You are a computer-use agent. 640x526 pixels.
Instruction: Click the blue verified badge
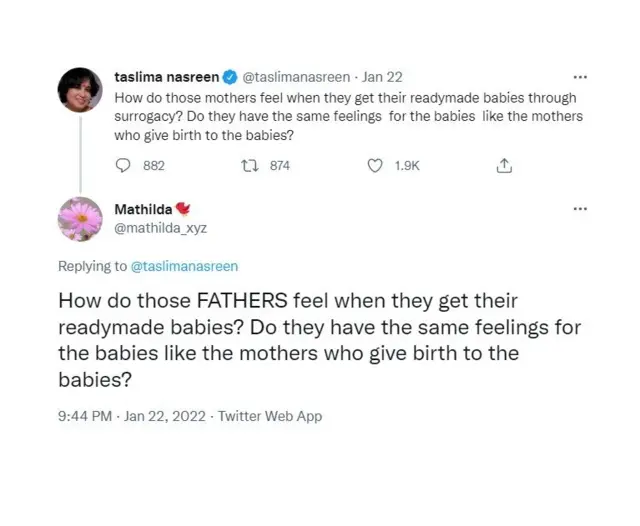(230, 77)
